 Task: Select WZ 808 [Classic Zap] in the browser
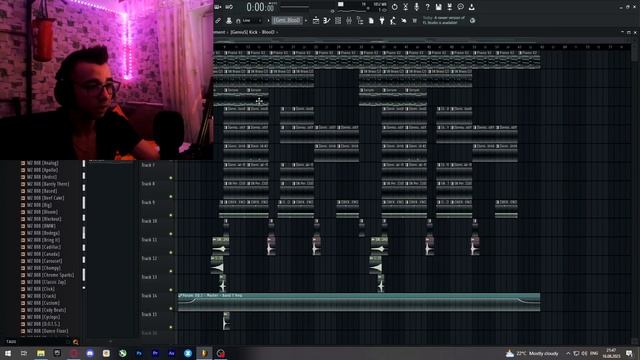click(46, 282)
